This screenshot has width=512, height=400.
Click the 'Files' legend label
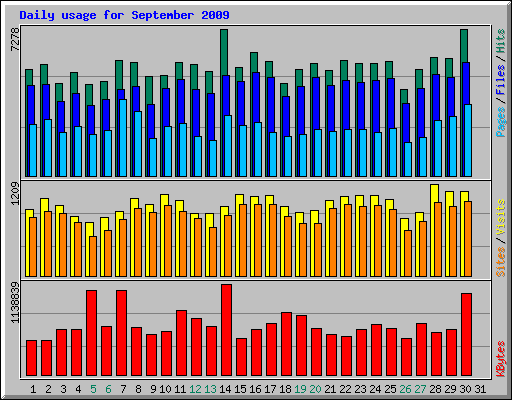pos(501,80)
